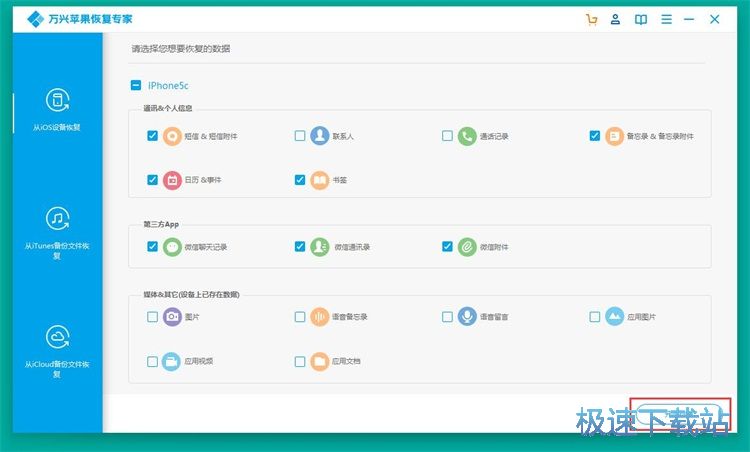The image size is (750, 452).
Task: Close the application window
Action: pos(715,19)
